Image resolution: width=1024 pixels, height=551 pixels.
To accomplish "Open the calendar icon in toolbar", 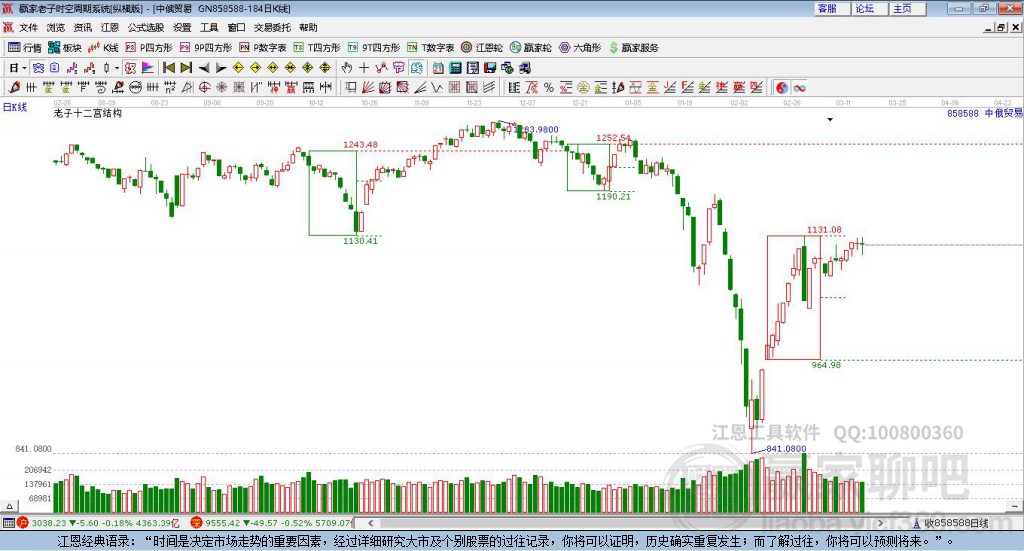I will coord(438,67).
